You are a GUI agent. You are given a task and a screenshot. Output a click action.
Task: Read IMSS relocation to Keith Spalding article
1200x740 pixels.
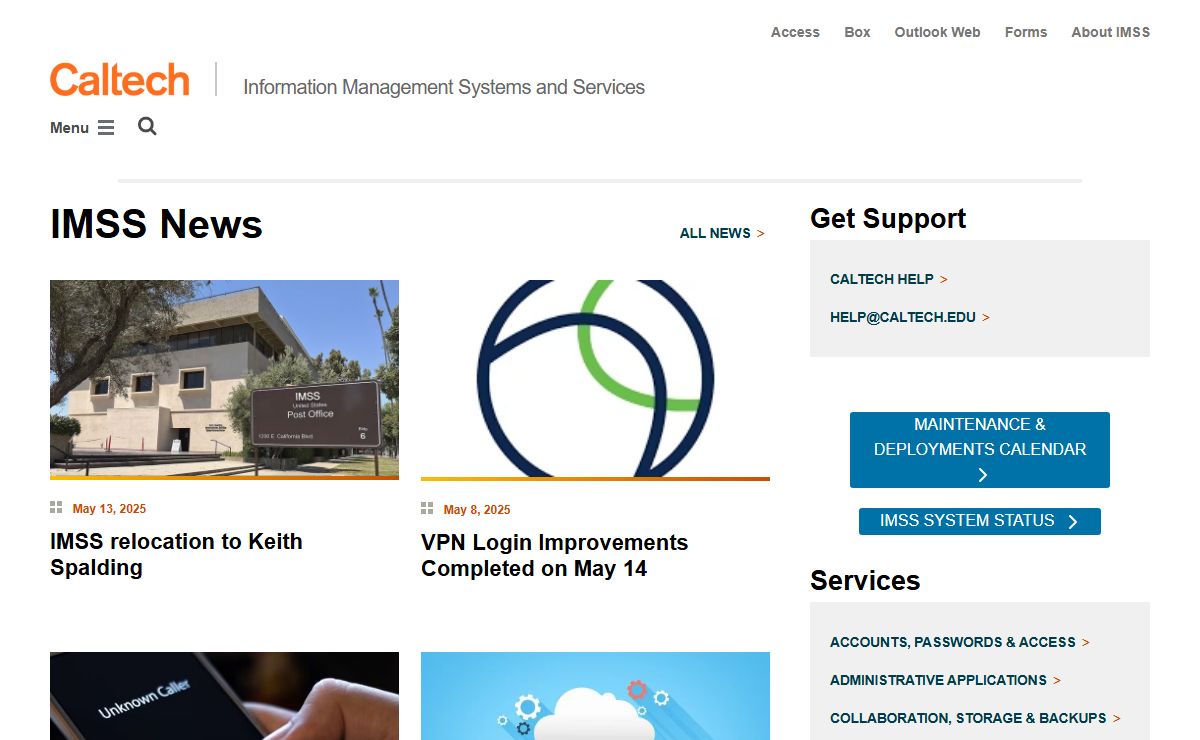coord(176,554)
